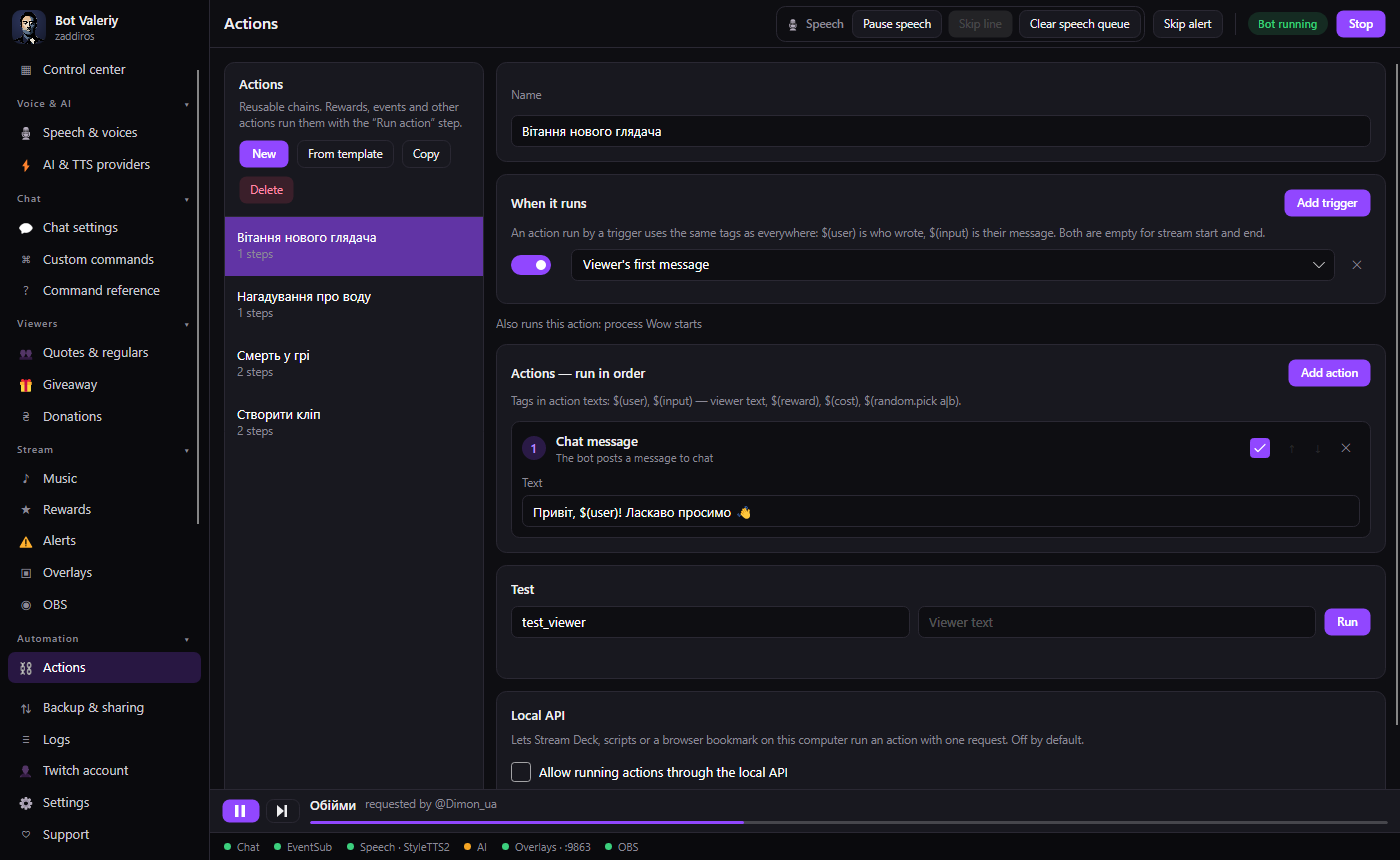
Task: Clear the speech queue
Action: (1080, 24)
